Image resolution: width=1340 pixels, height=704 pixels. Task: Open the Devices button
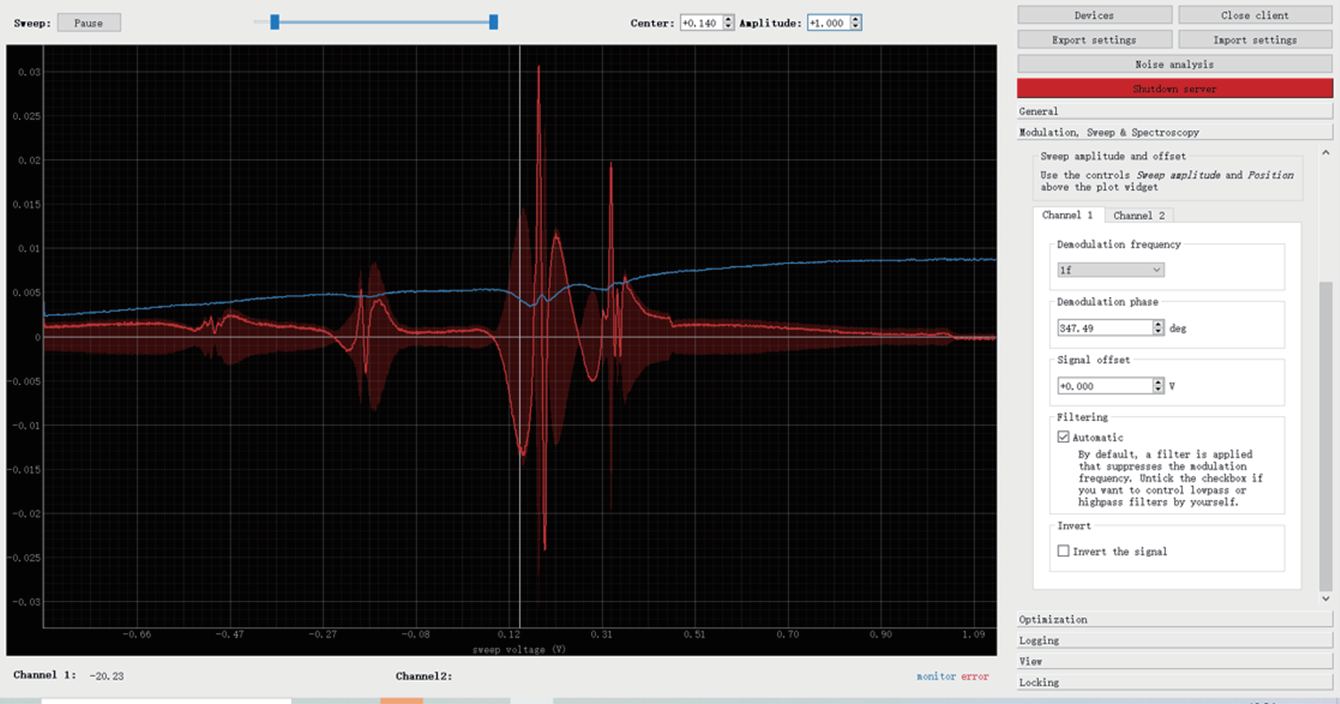coord(1094,15)
